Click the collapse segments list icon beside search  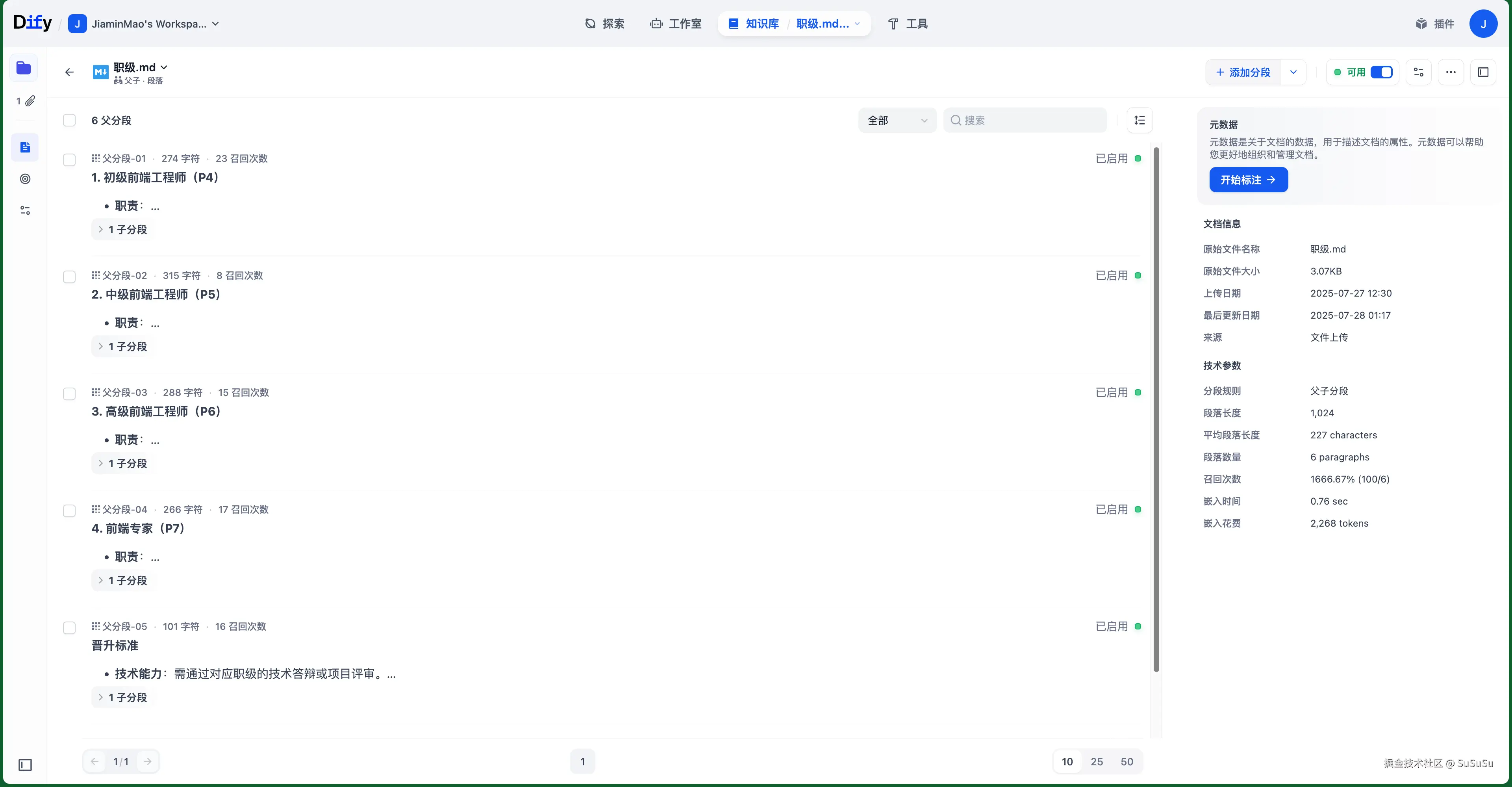pos(1139,121)
